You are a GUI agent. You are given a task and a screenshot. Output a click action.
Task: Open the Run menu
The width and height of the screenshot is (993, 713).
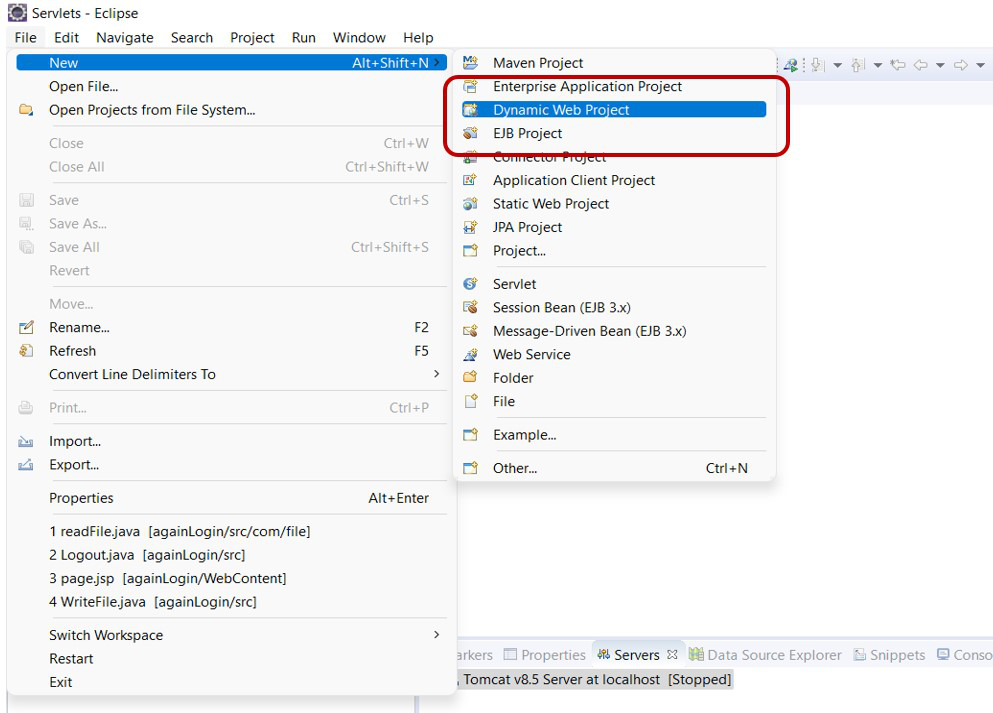pyautogui.click(x=303, y=37)
